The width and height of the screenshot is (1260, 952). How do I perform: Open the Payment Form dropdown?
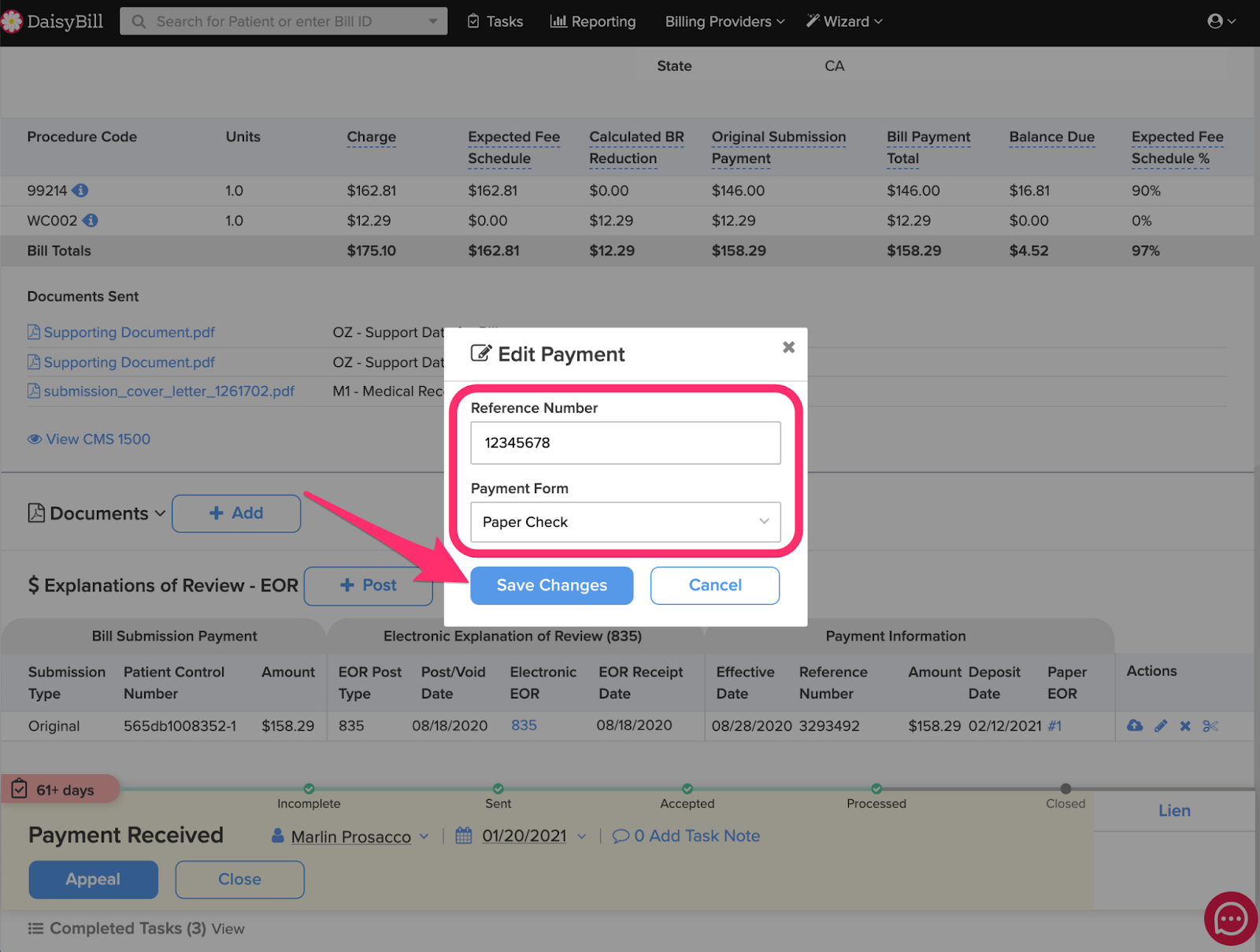(625, 522)
